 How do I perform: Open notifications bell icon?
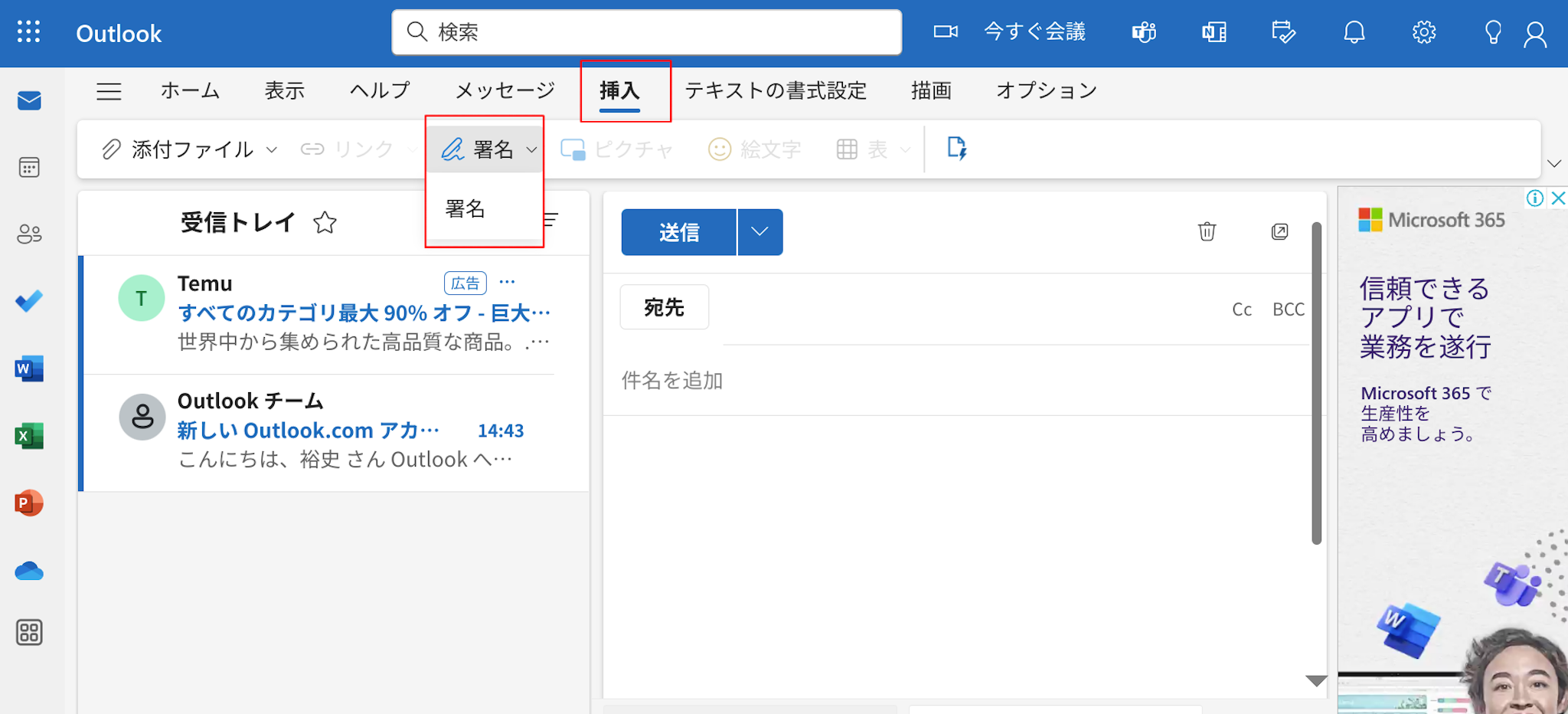click(1354, 32)
